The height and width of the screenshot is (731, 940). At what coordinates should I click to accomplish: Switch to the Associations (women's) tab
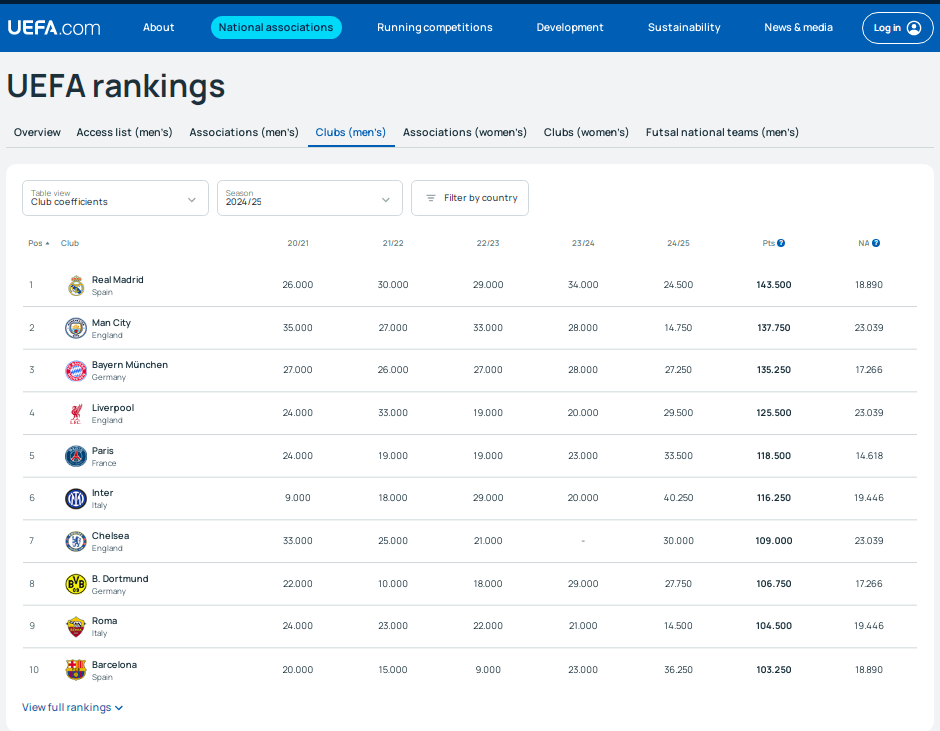(465, 133)
